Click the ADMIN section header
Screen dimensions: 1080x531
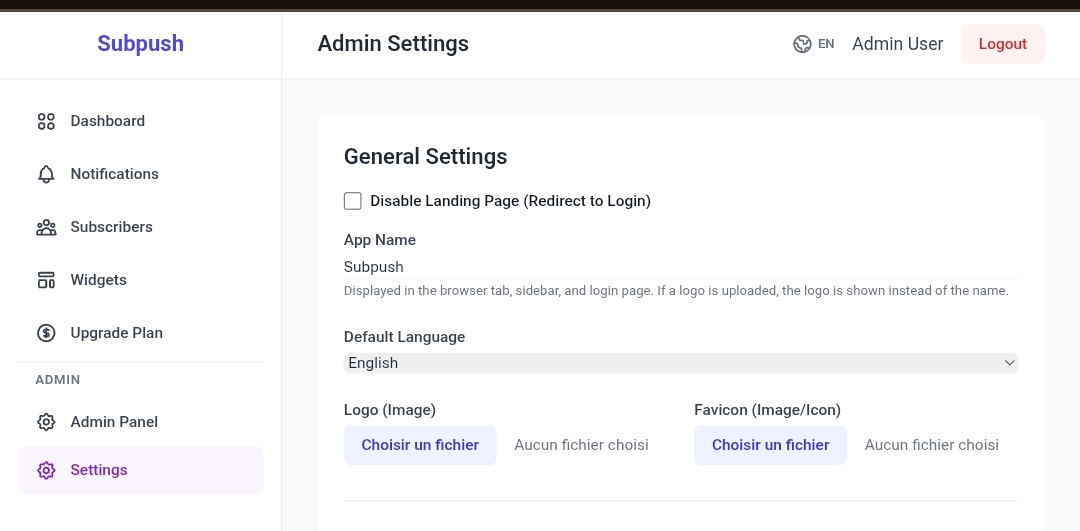pyautogui.click(x=58, y=380)
